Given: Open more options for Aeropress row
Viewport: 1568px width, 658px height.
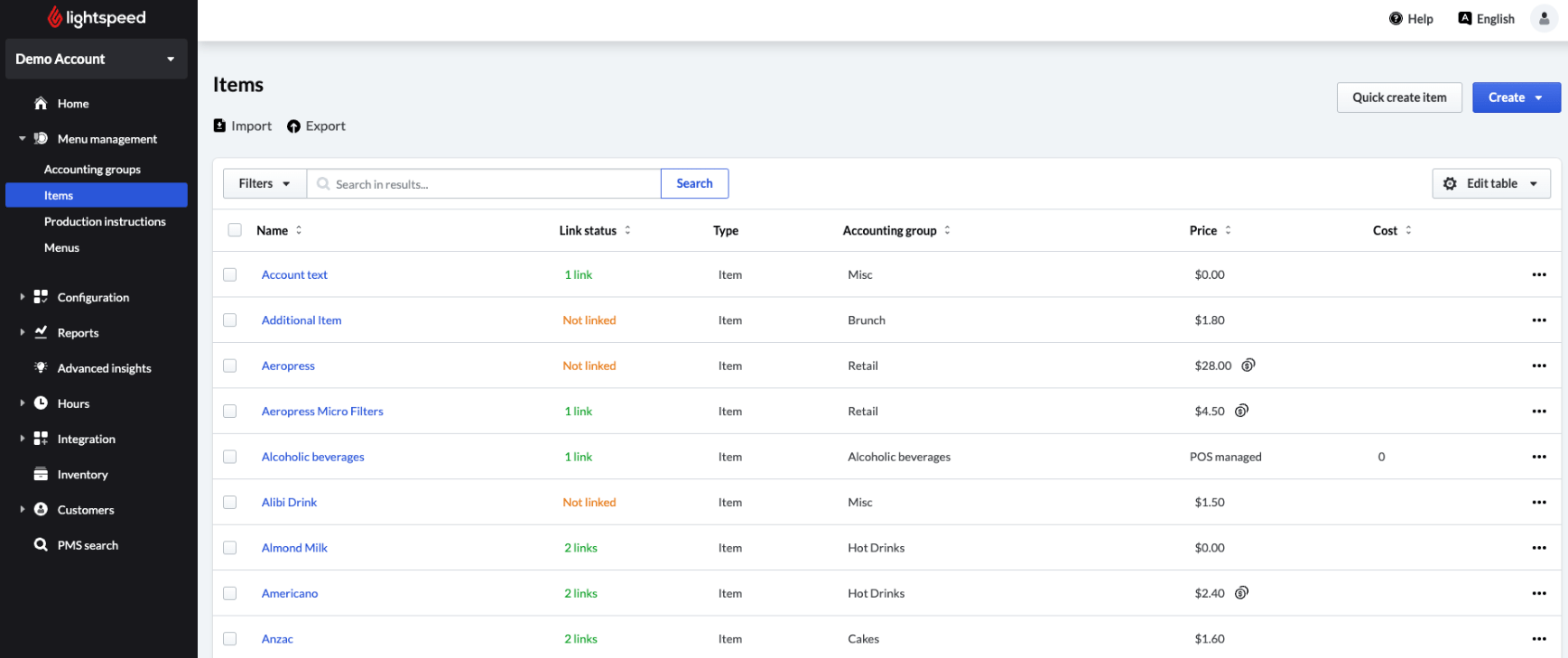Looking at the screenshot, I should point(1538,366).
